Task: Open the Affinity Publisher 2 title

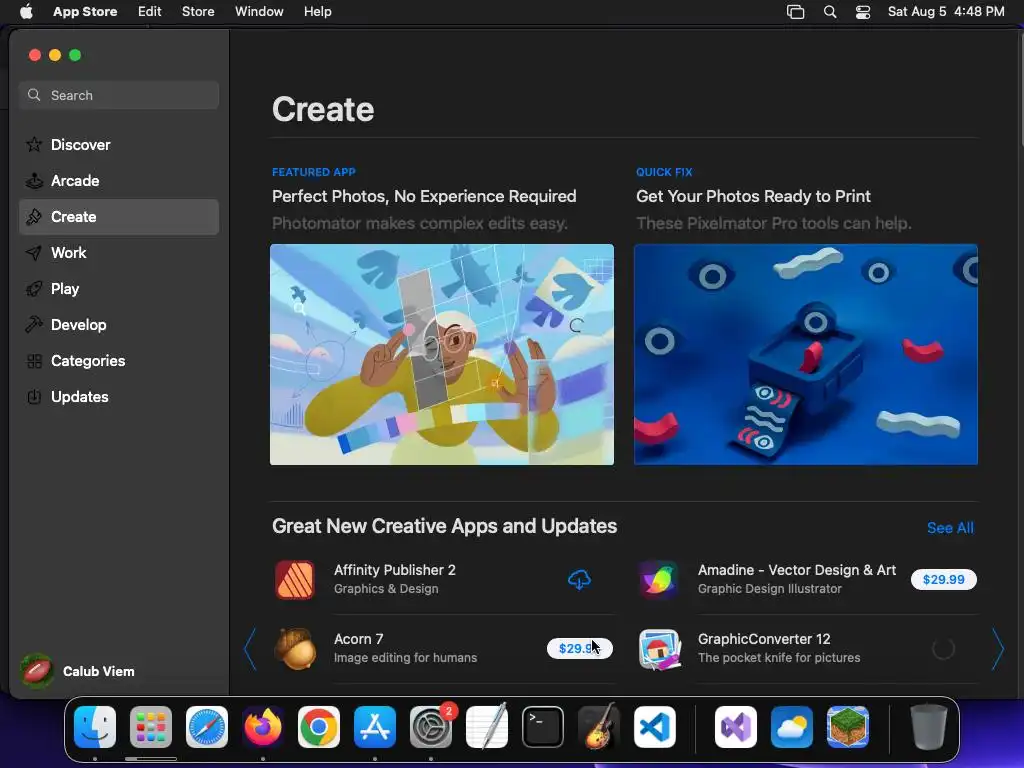Action: point(394,570)
